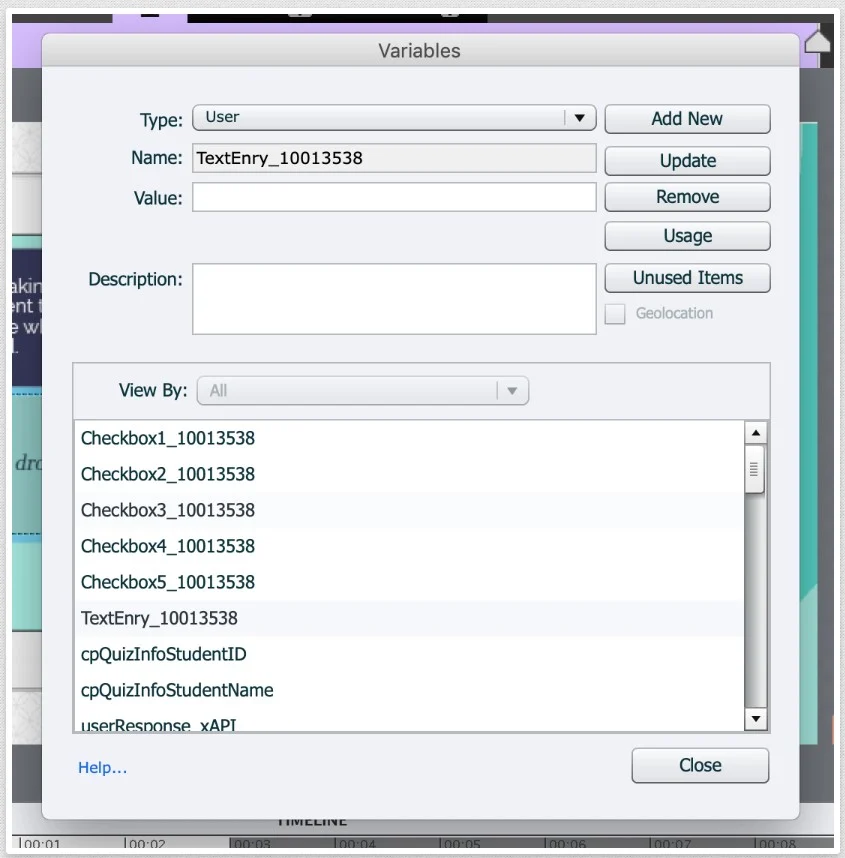This screenshot has height=858, width=845.
Task: Focus the Description text area
Action: [394, 299]
